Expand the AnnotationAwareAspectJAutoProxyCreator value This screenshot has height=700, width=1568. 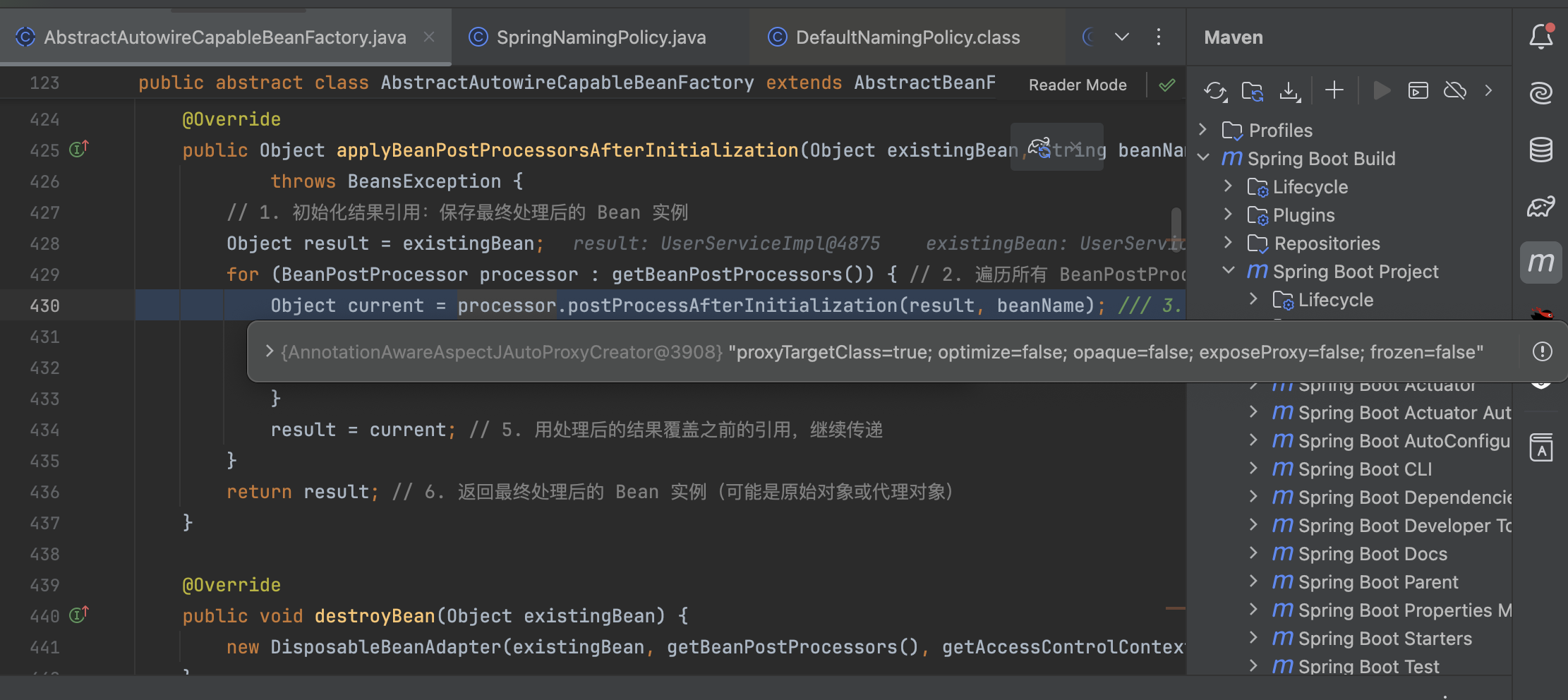coord(269,351)
